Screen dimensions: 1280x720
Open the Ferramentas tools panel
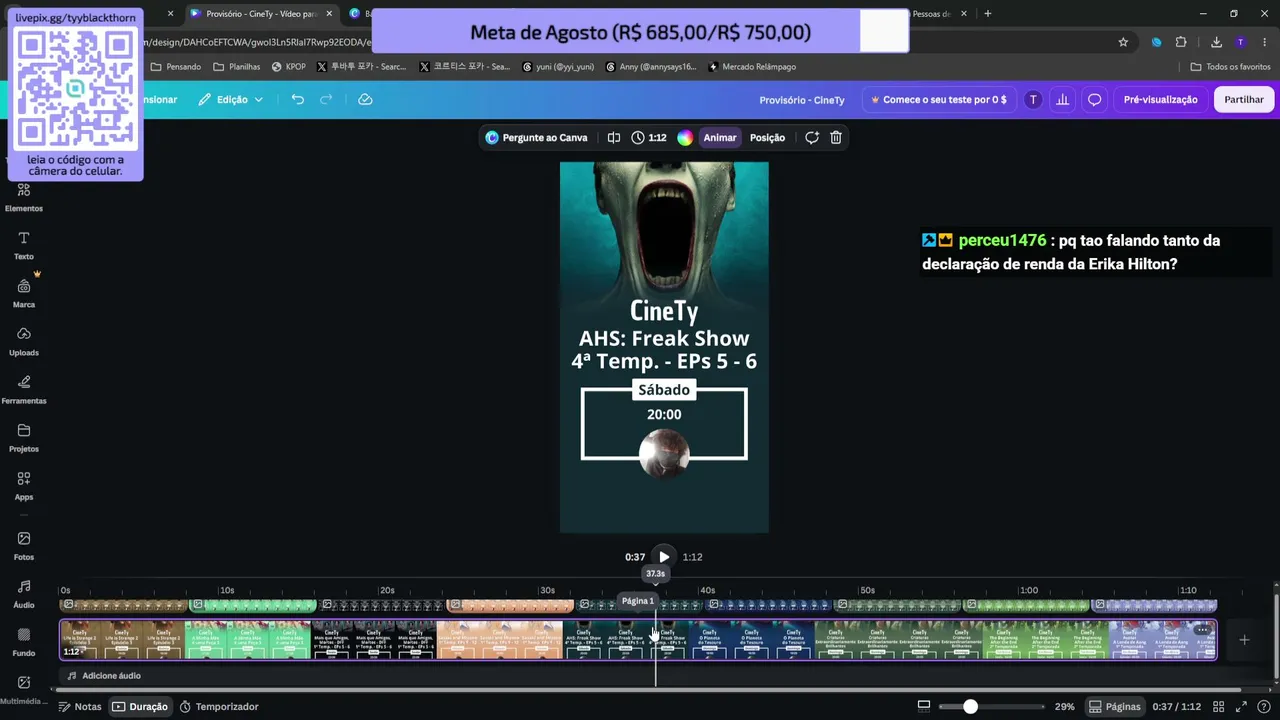pyautogui.click(x=24, y=389)
